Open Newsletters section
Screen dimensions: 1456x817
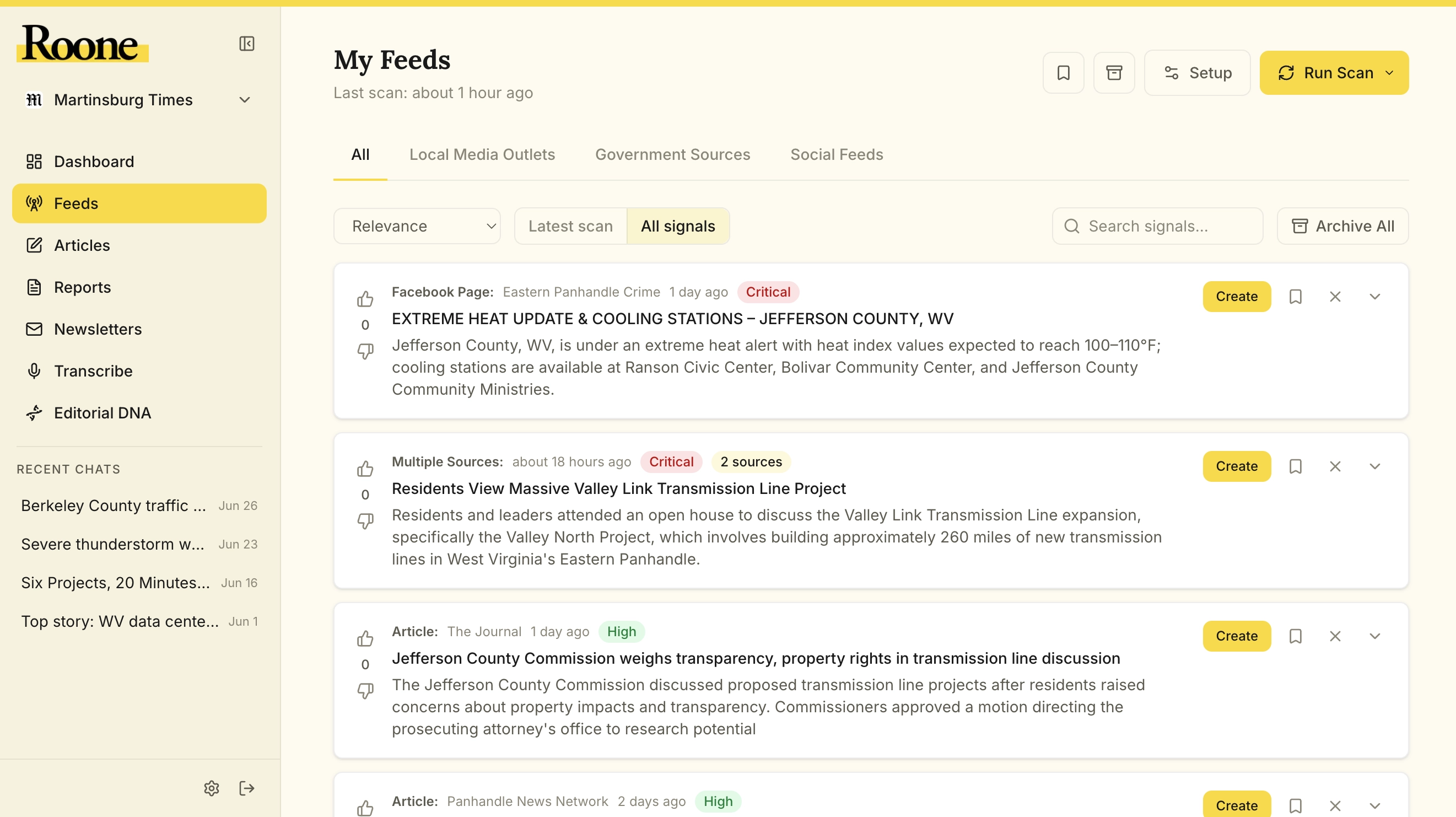(139, 329)
